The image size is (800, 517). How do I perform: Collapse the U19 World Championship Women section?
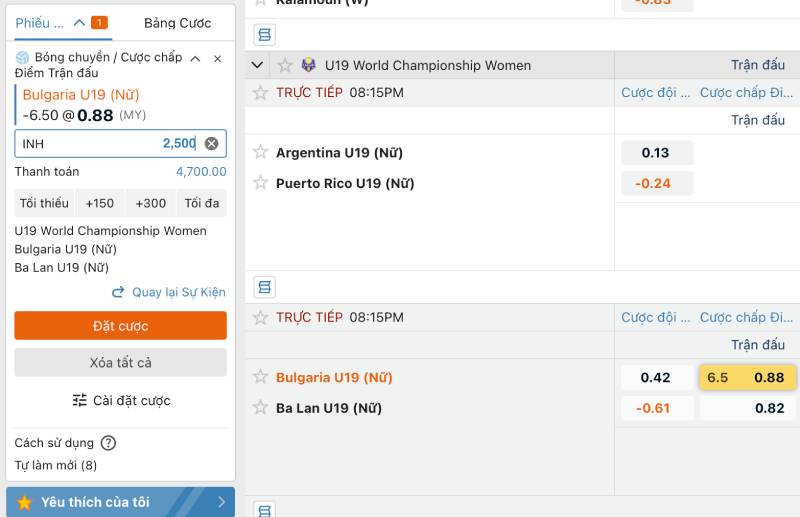pyautogui.click(x=258, y=65)
